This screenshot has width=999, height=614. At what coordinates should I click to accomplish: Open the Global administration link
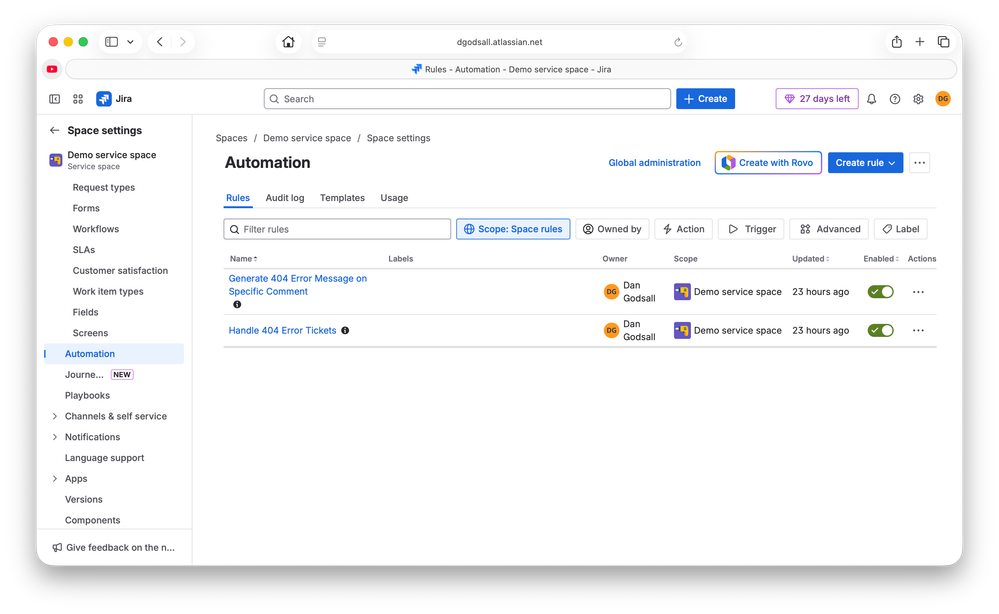654,162
